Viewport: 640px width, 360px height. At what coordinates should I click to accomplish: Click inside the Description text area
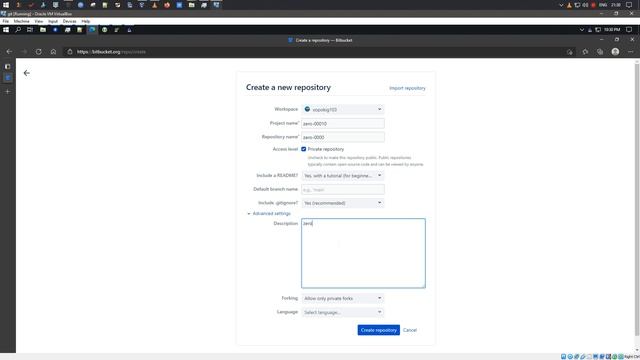click(363, 253)
